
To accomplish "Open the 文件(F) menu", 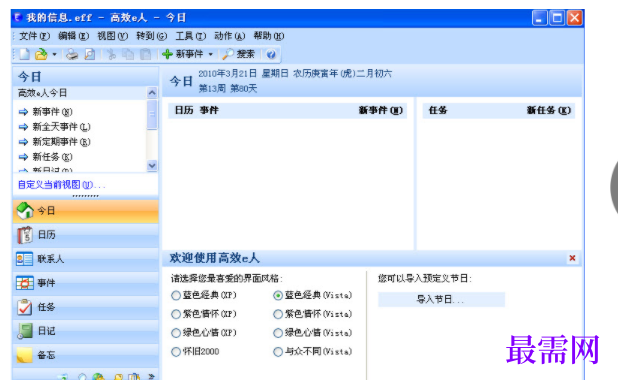I will coord(34,36).
